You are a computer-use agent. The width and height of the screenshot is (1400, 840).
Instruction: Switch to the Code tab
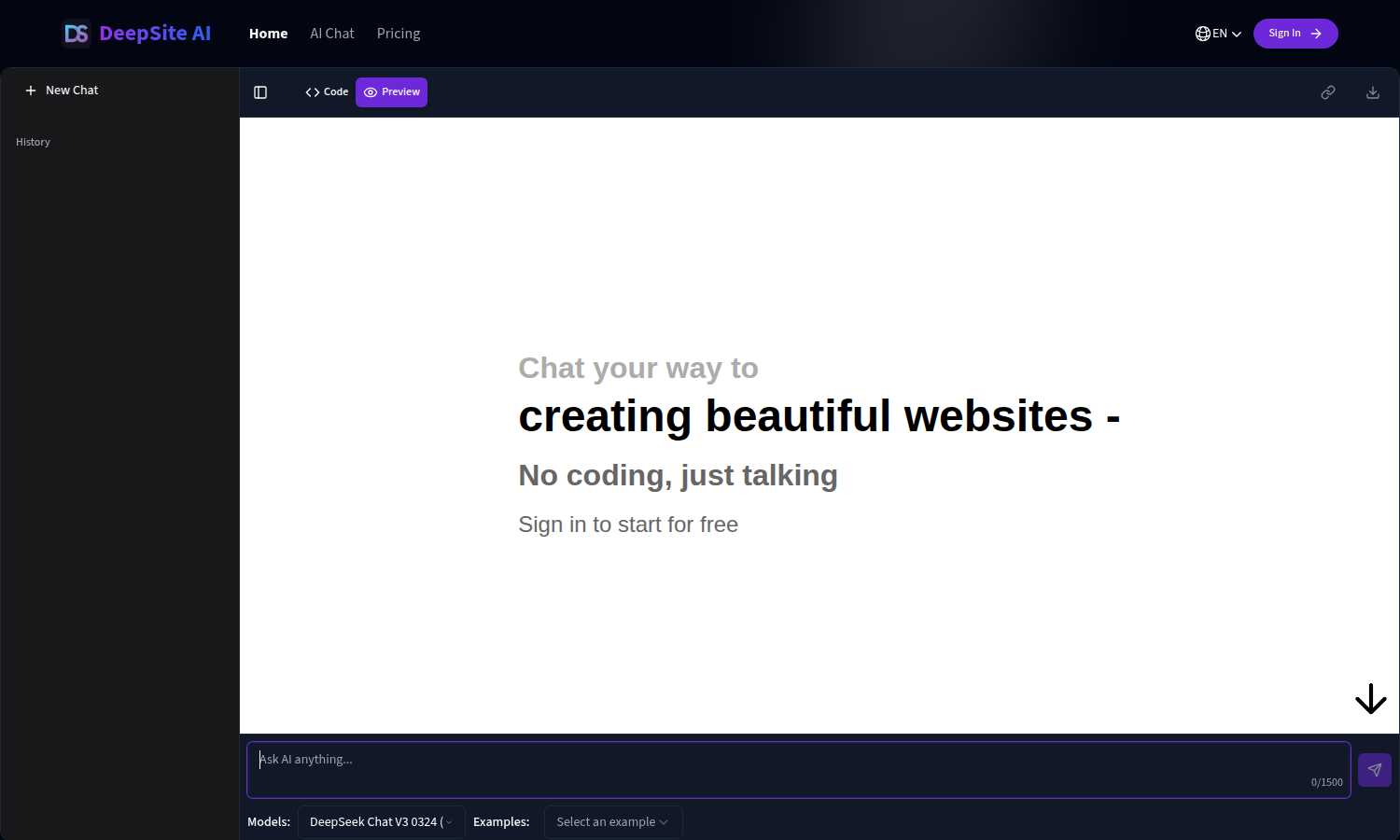(x=327, y=92)
